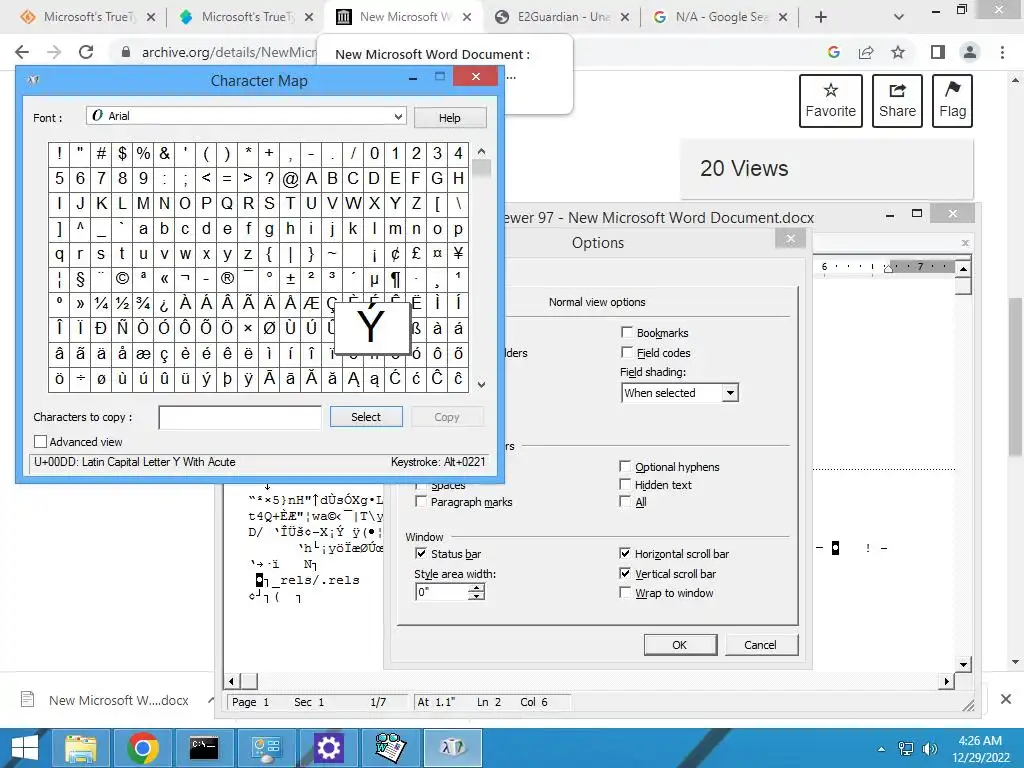Select the @ character in the grid
This screenshot has width=1024, height=768.
click(x=290, y=178)
